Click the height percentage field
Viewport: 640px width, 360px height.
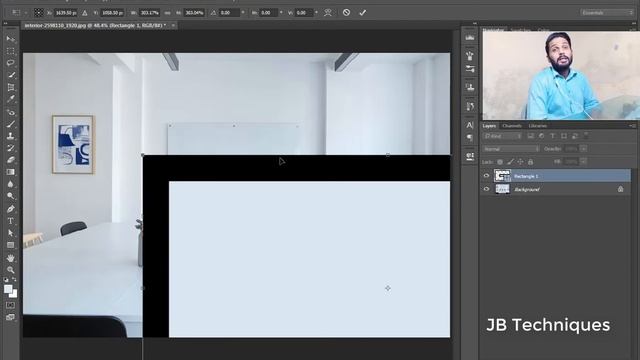tap(194, 13)
